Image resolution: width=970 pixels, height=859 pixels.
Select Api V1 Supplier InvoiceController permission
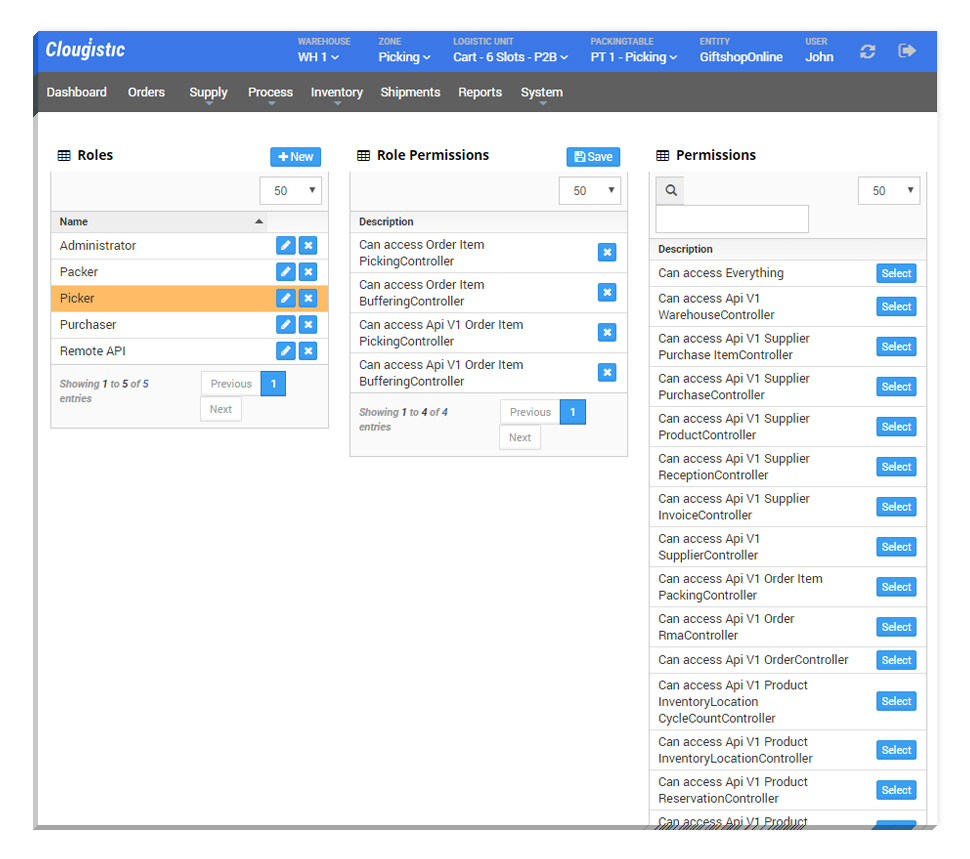point(896,507)
